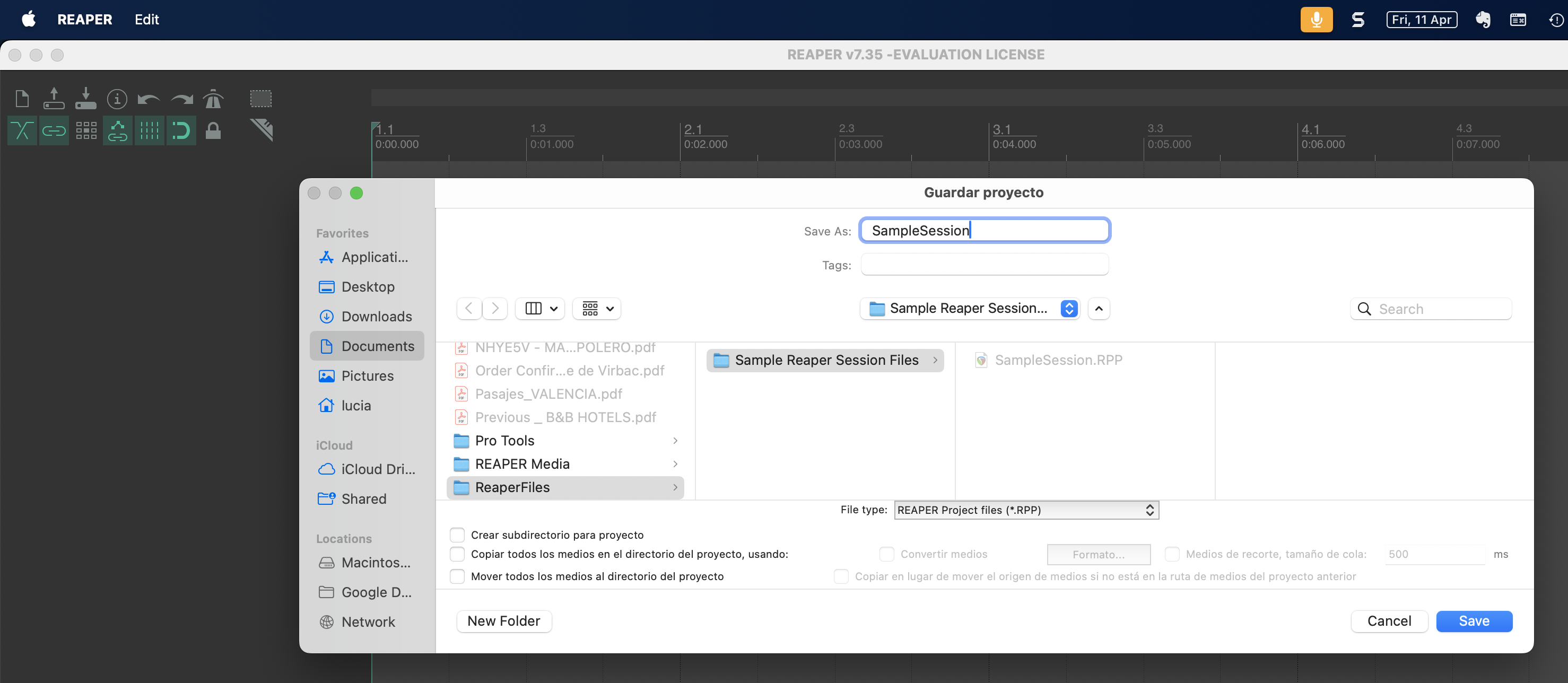Screen dimensions: 1568x683
Task: Expand the ReaperFiles folder chevron
Action: (x=675, y=487)
